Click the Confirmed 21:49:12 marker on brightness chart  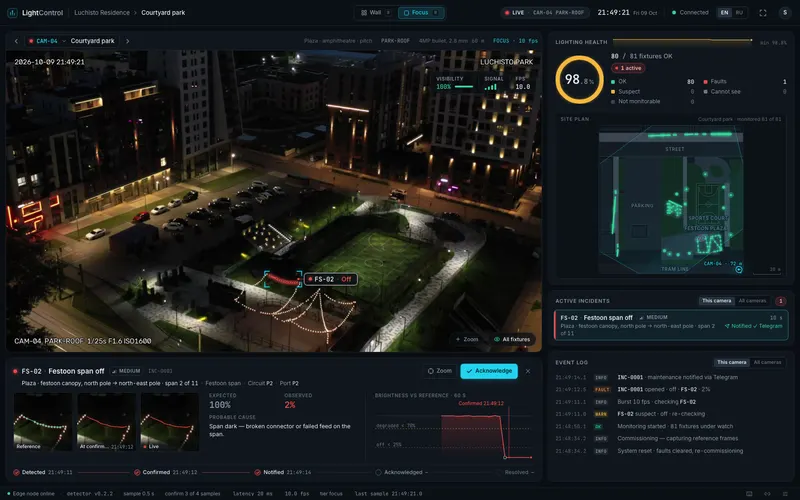pyautogui.click(x=481, y=404)
